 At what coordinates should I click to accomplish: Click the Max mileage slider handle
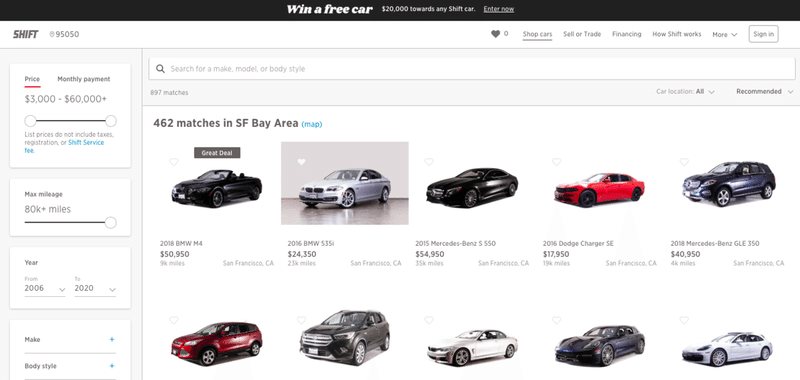[111, 222]
